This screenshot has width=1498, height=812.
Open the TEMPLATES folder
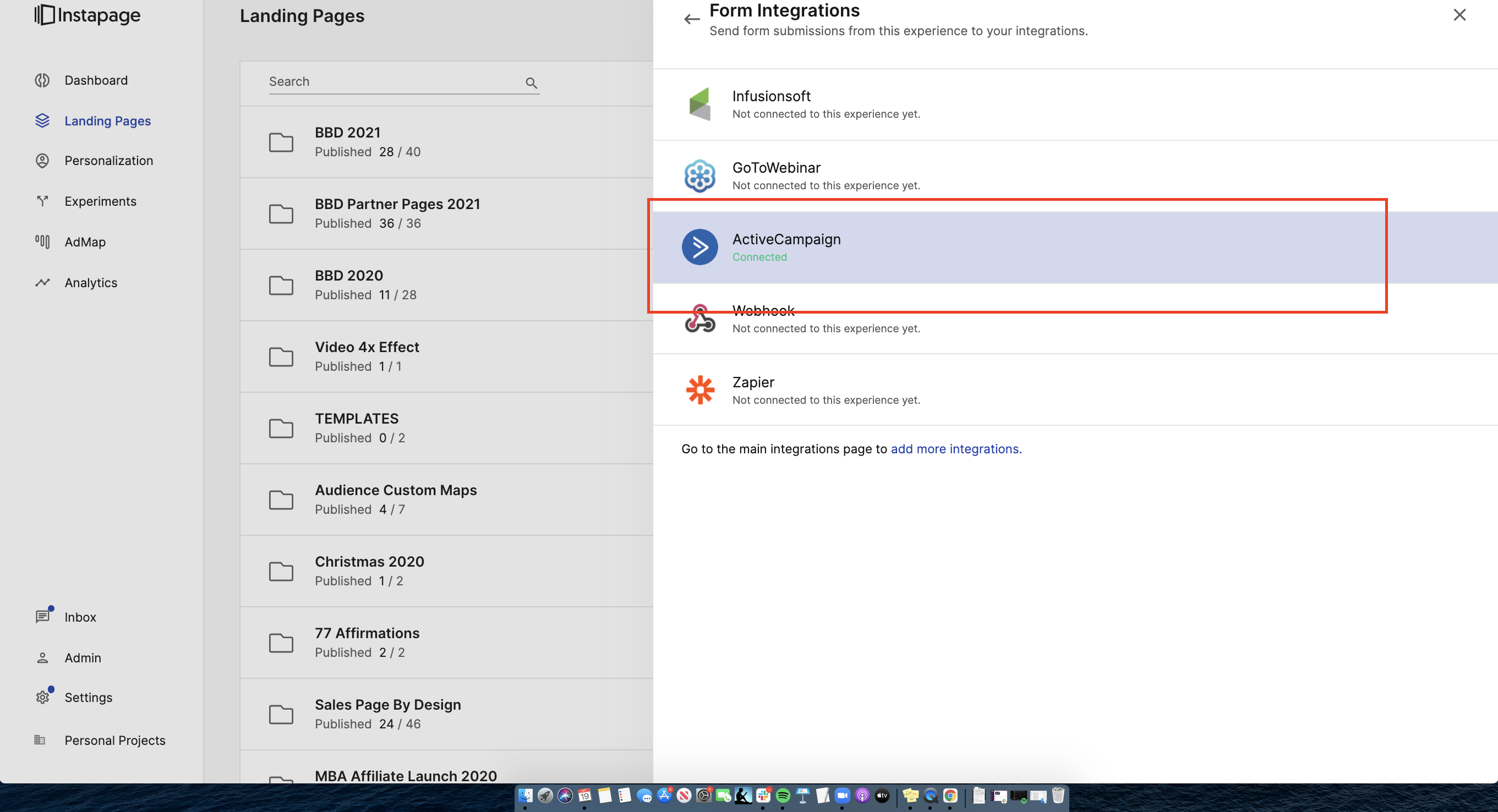pos(446,428)
